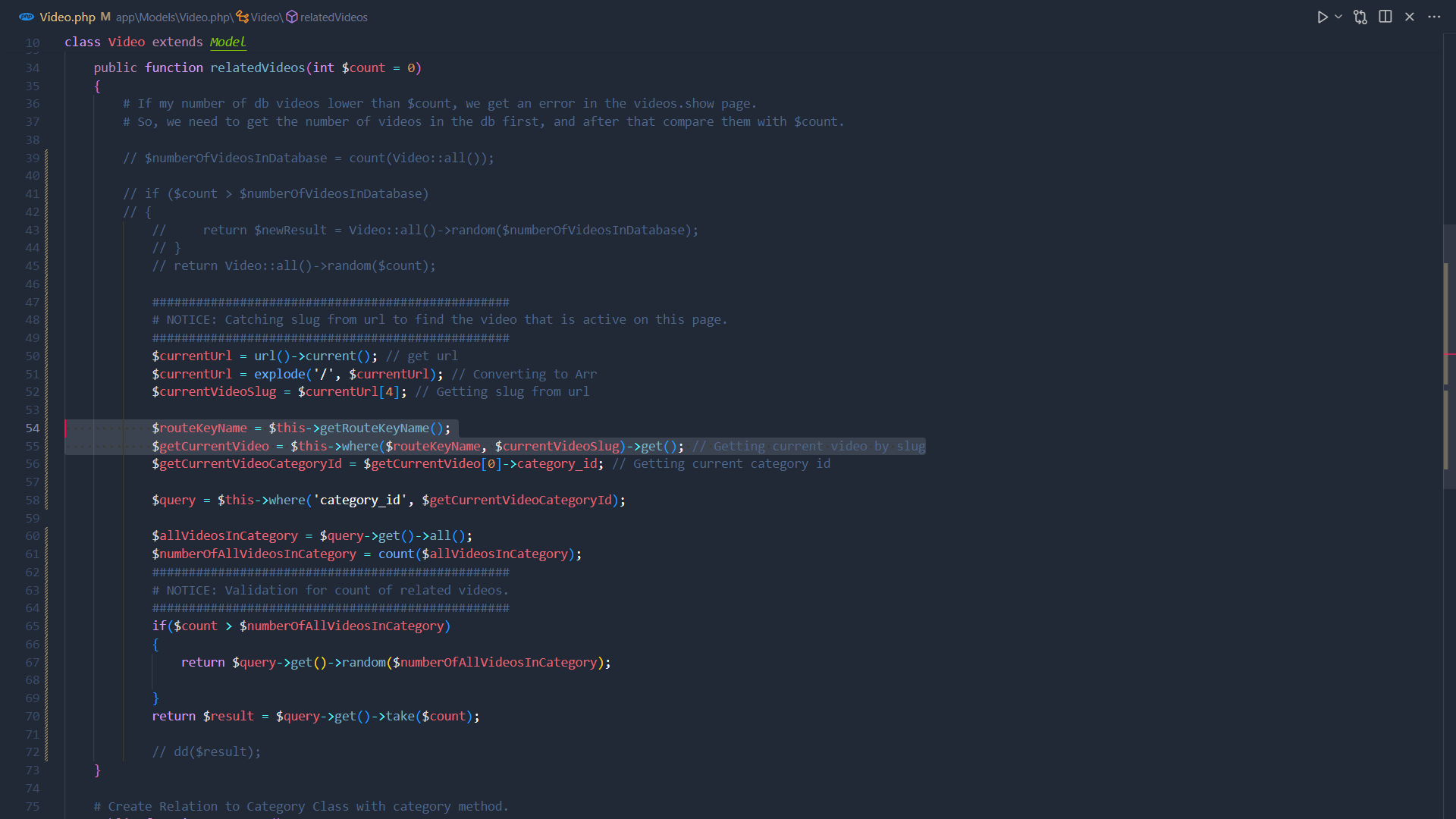Screen dimensions: 1456x819
Task: Click the extensions/blocks icon in breadcrumb
Action: tap(291, 17)
